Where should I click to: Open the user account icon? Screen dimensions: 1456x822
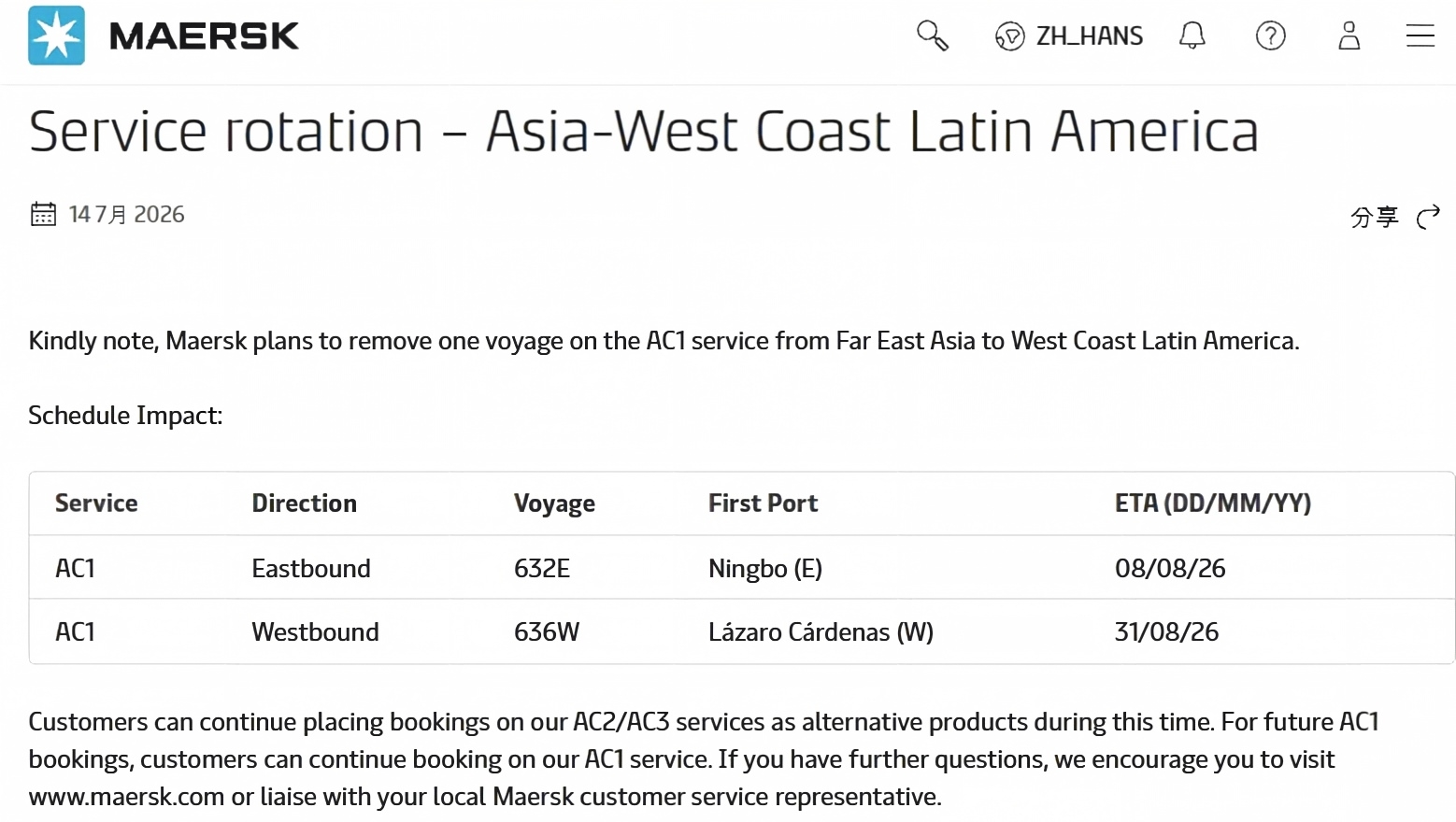click(1349, 35)
